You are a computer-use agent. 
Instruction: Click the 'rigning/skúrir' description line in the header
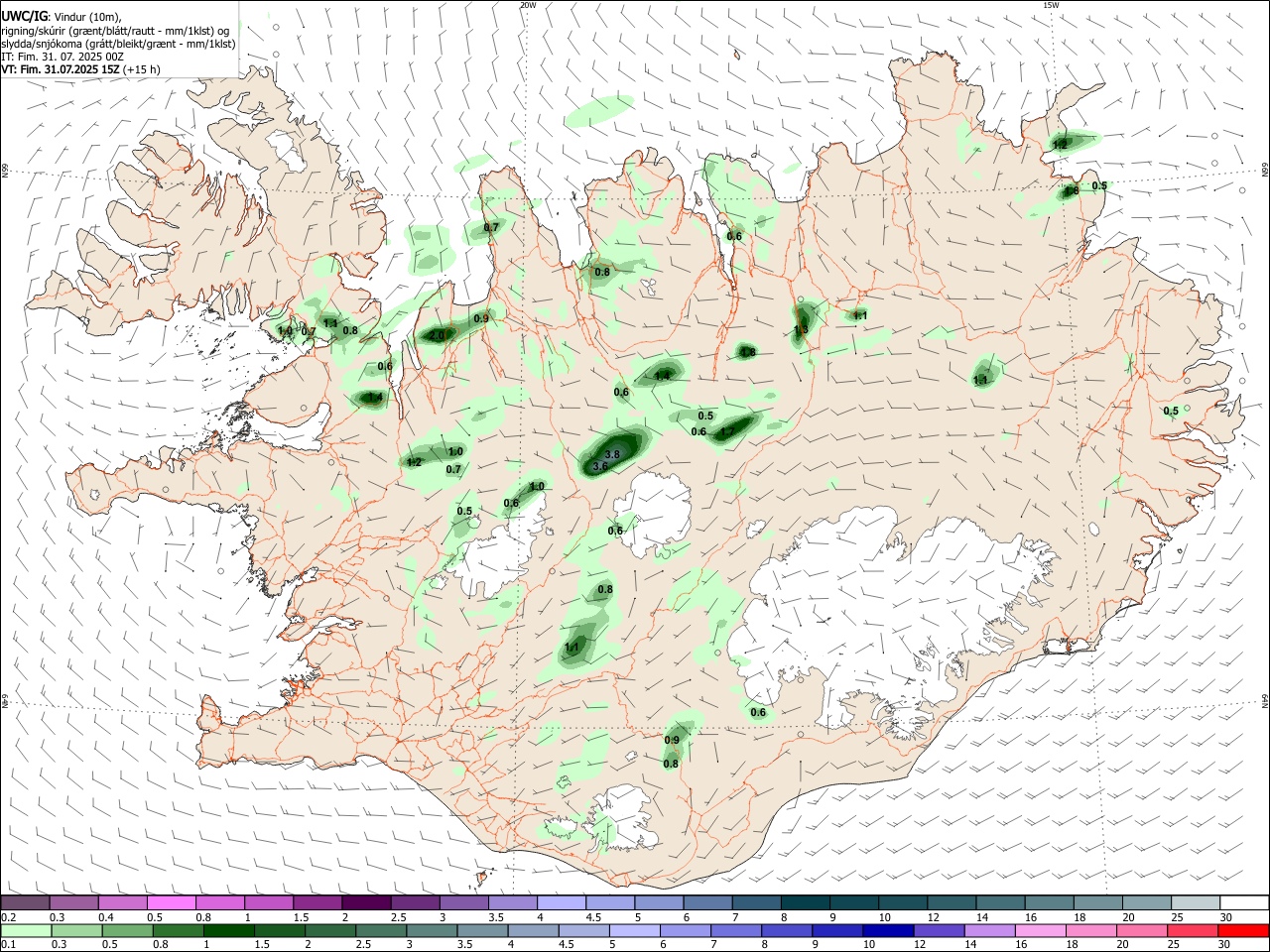tap(114, 31)
